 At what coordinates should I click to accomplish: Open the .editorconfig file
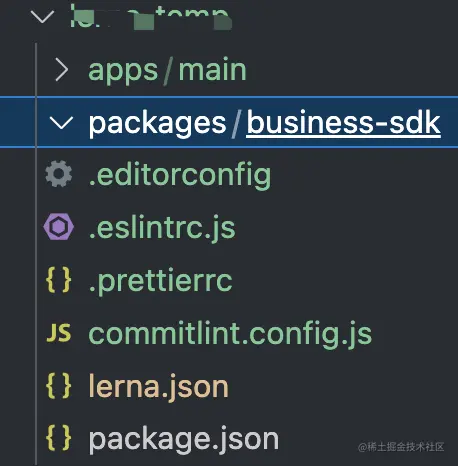click(x=180, y=176)
